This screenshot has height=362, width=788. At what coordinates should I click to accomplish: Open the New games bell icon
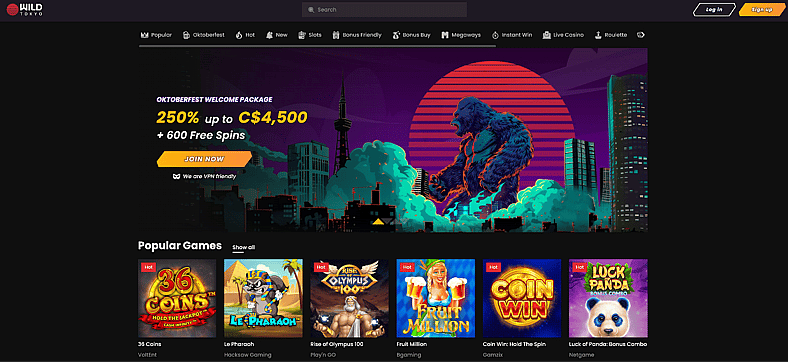(269, 35)
